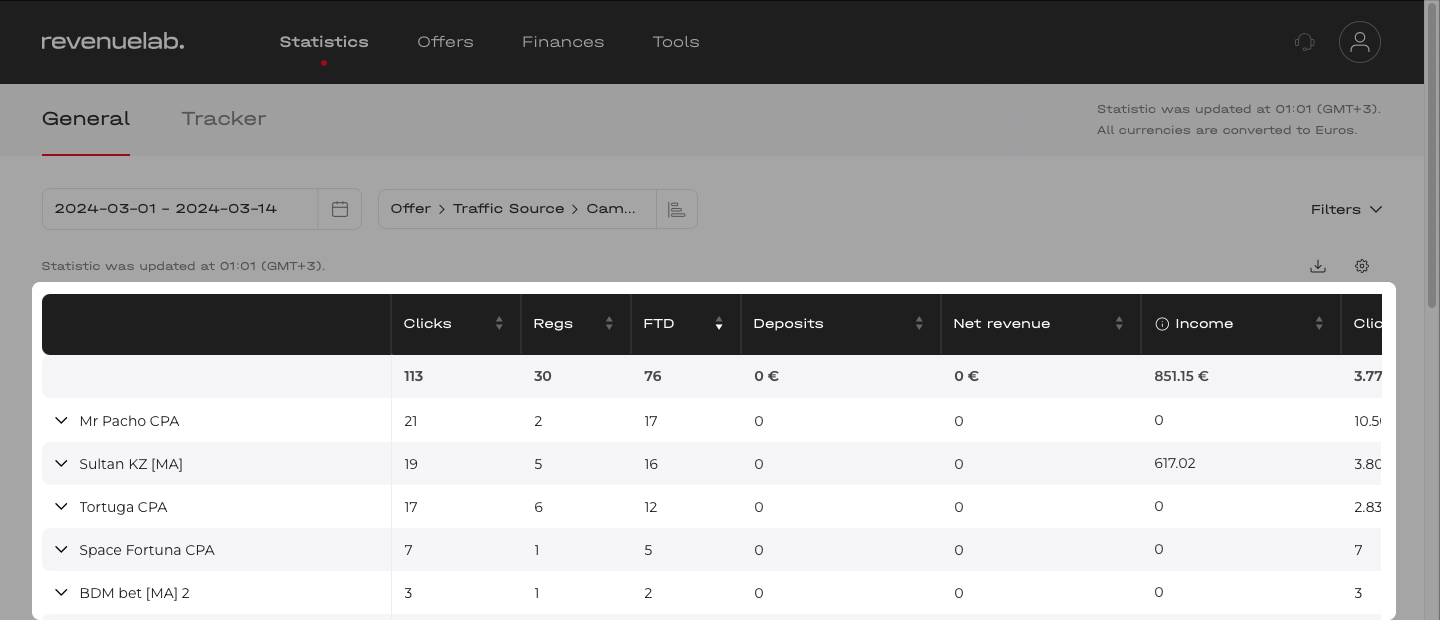Click the date range field 2024-03-01 to 2024-03-14
Viewport: 1440px width, 620px height.
[165, 208]
